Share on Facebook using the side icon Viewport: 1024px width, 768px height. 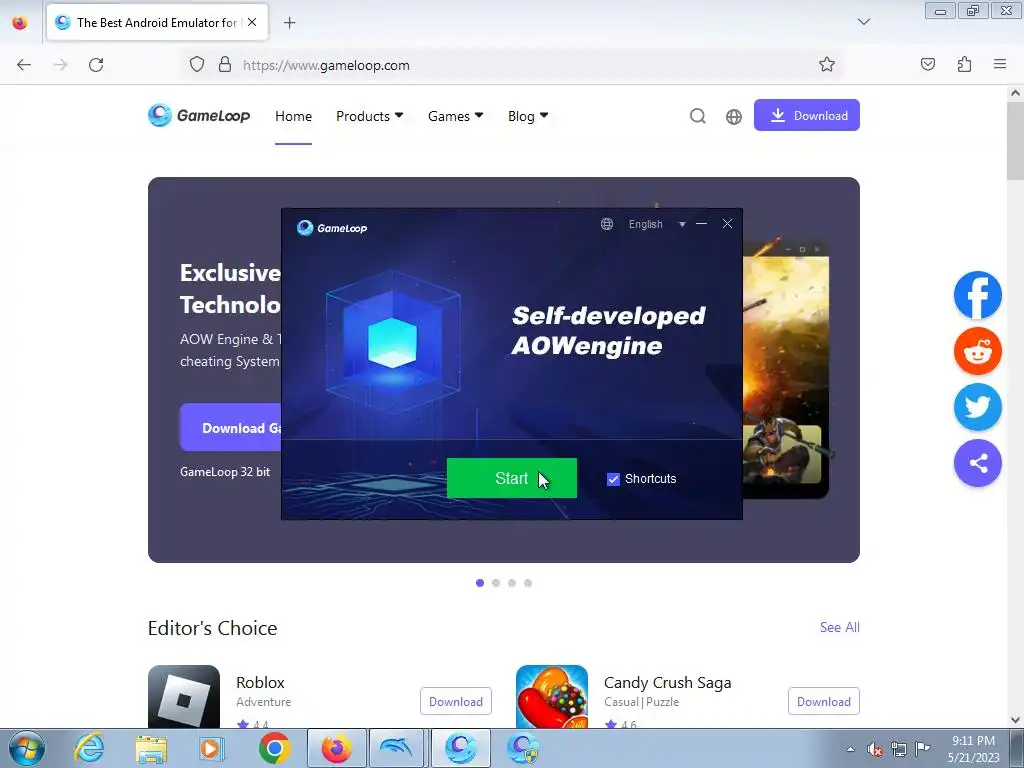point(978,295)
